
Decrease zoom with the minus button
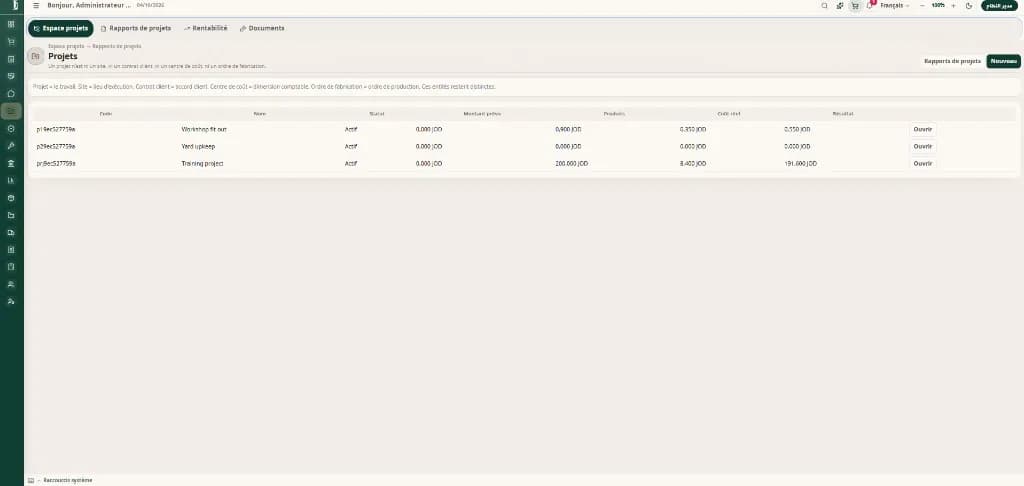[x=922, y=5]
